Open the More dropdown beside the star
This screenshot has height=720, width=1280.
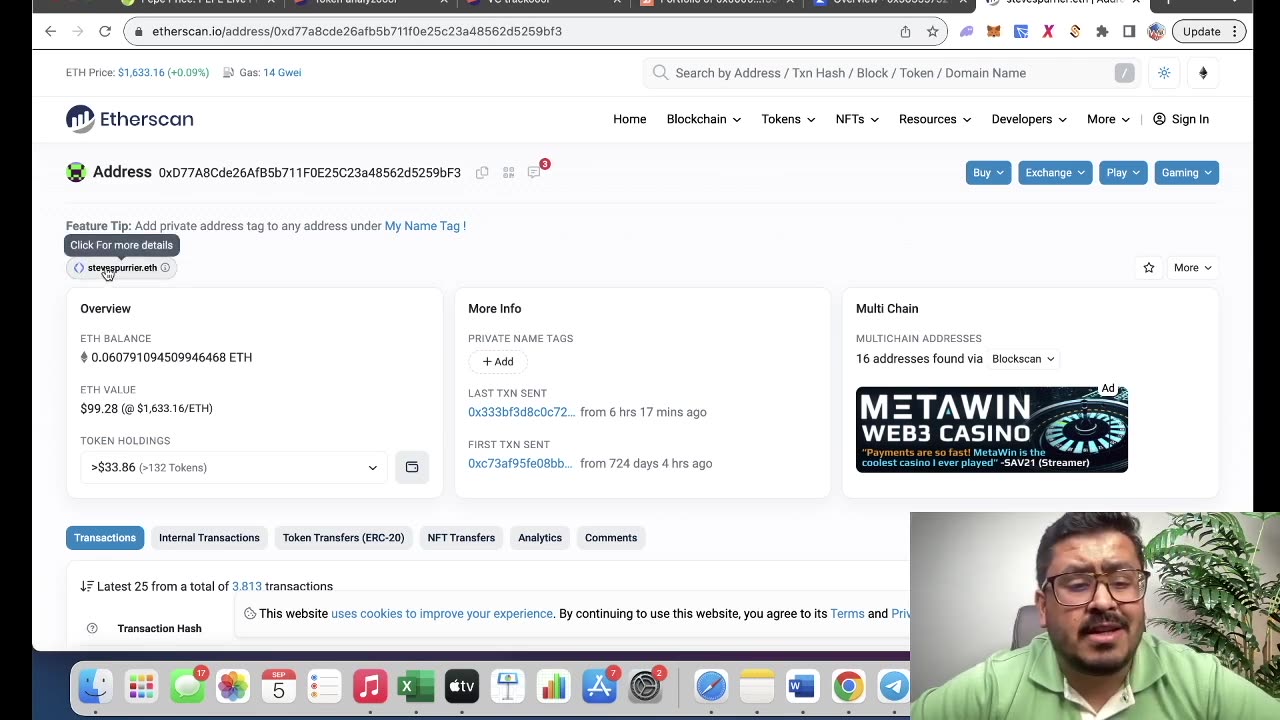1192,268
